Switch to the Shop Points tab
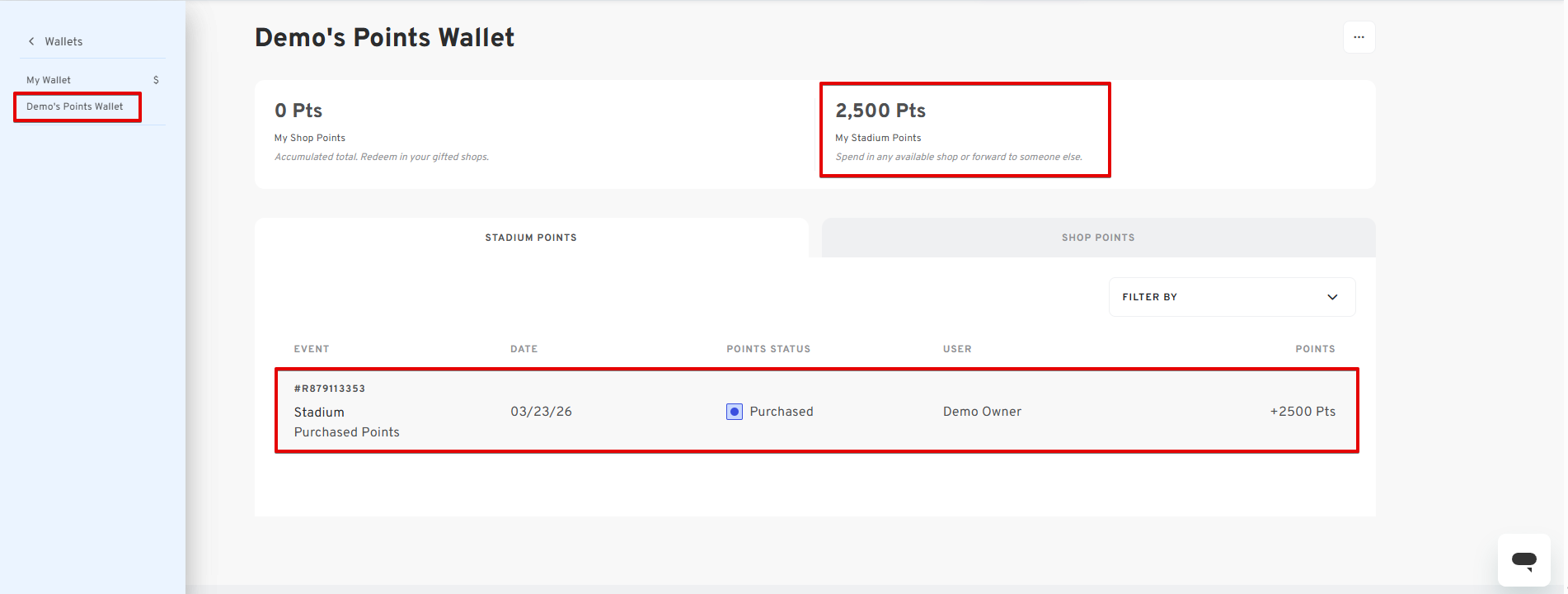Image resolution: width=1568 pixels, height=594 pixels. (1097, 238)
